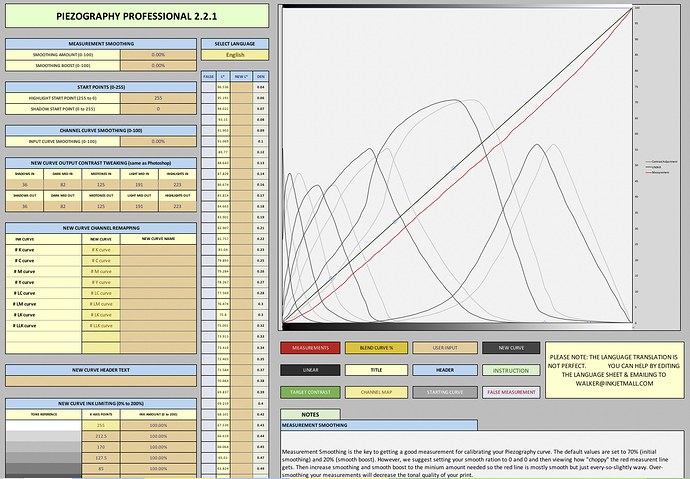Open NEW CURVE dropdown for # M curve
This screenshot has height=479, width=690.
point(101,271)
